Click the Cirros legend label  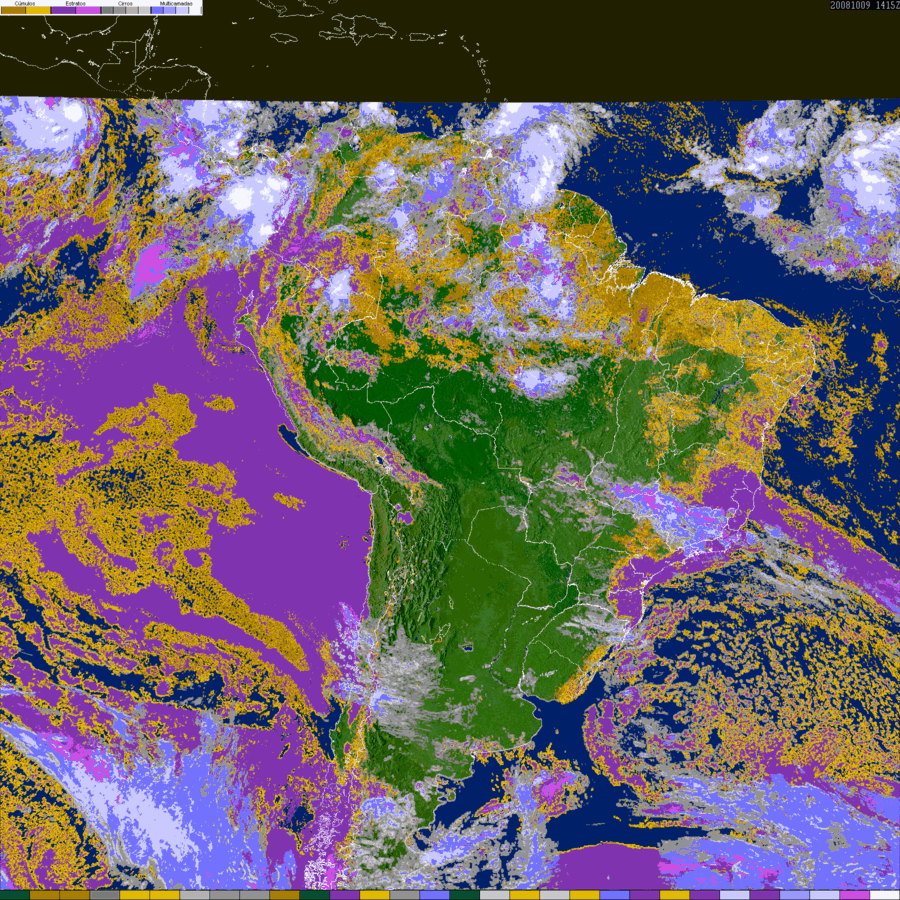125,3
